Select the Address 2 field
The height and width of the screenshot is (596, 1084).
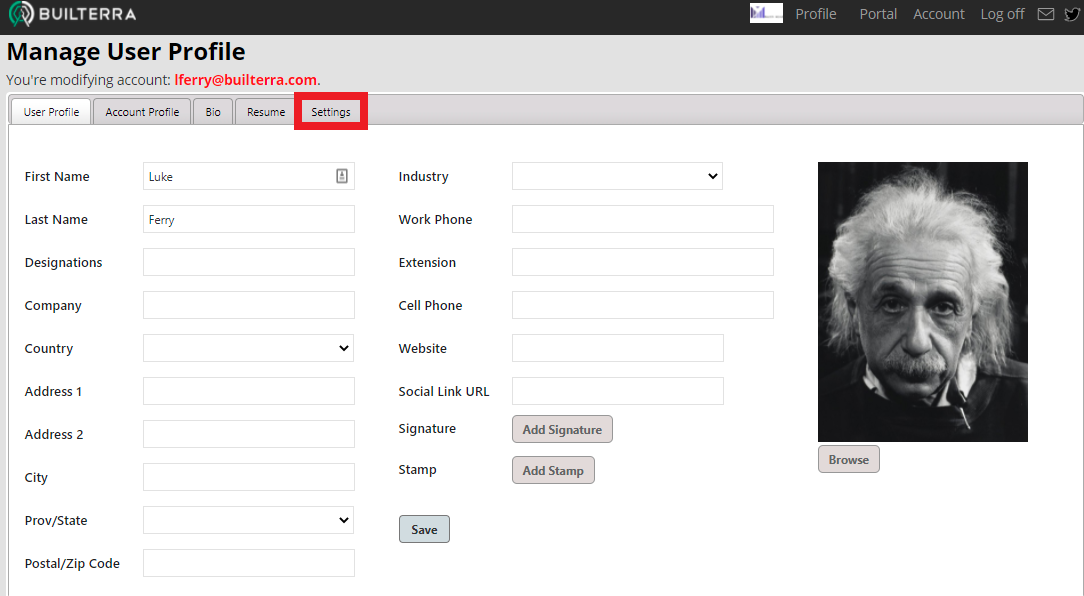[249, 434]
